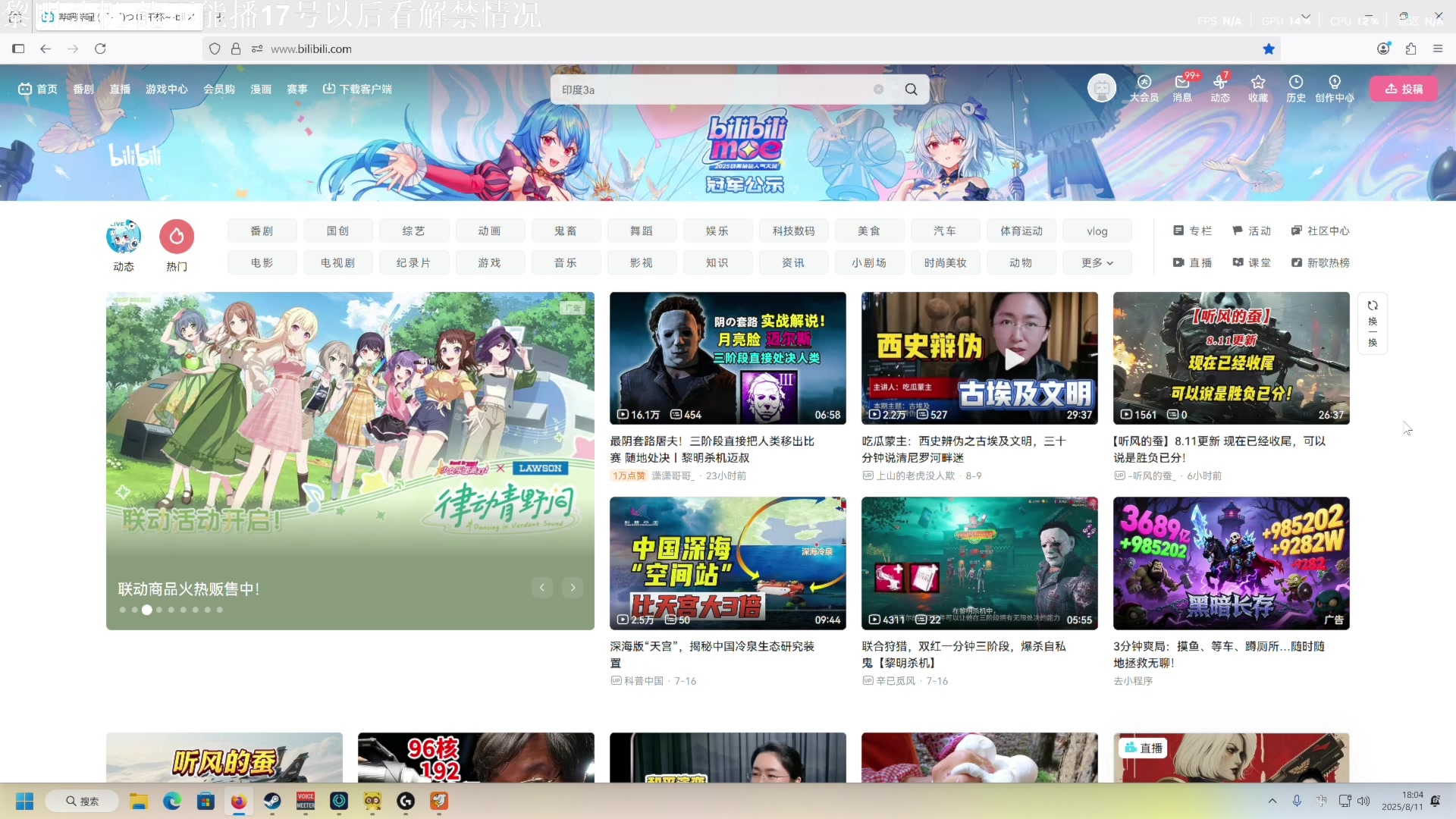Viewport: 1456px width, 819px height.
Task: Open Firefox extensions puzzle icon
Action: [x=1410, y=49]
